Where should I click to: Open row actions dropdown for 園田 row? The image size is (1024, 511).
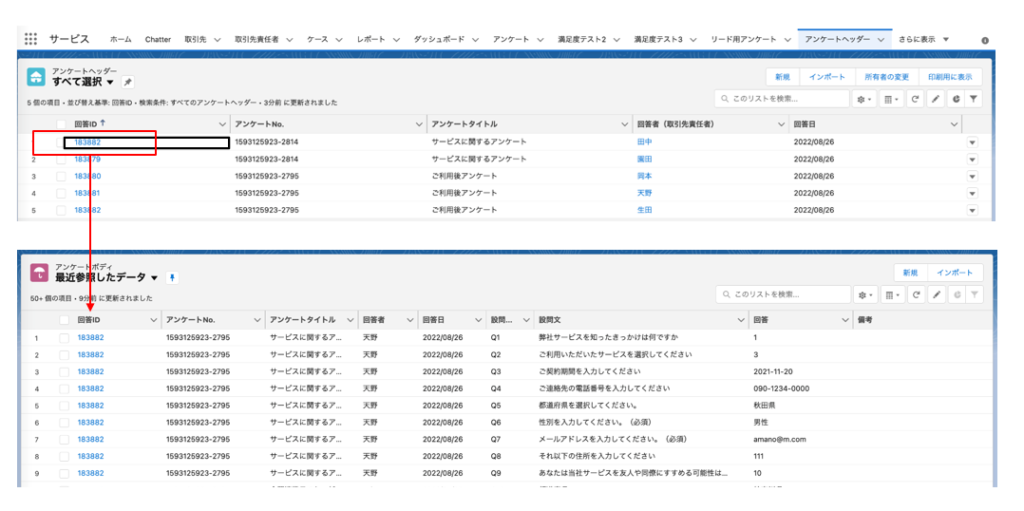click(972, 159)
